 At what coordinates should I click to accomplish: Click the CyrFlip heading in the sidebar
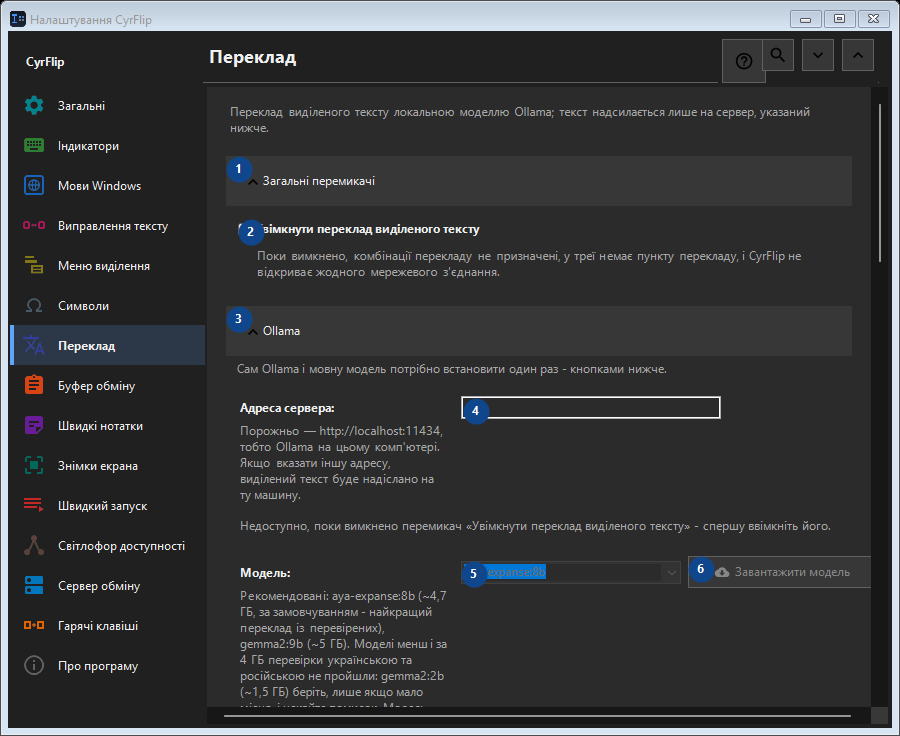pos(45,62)
